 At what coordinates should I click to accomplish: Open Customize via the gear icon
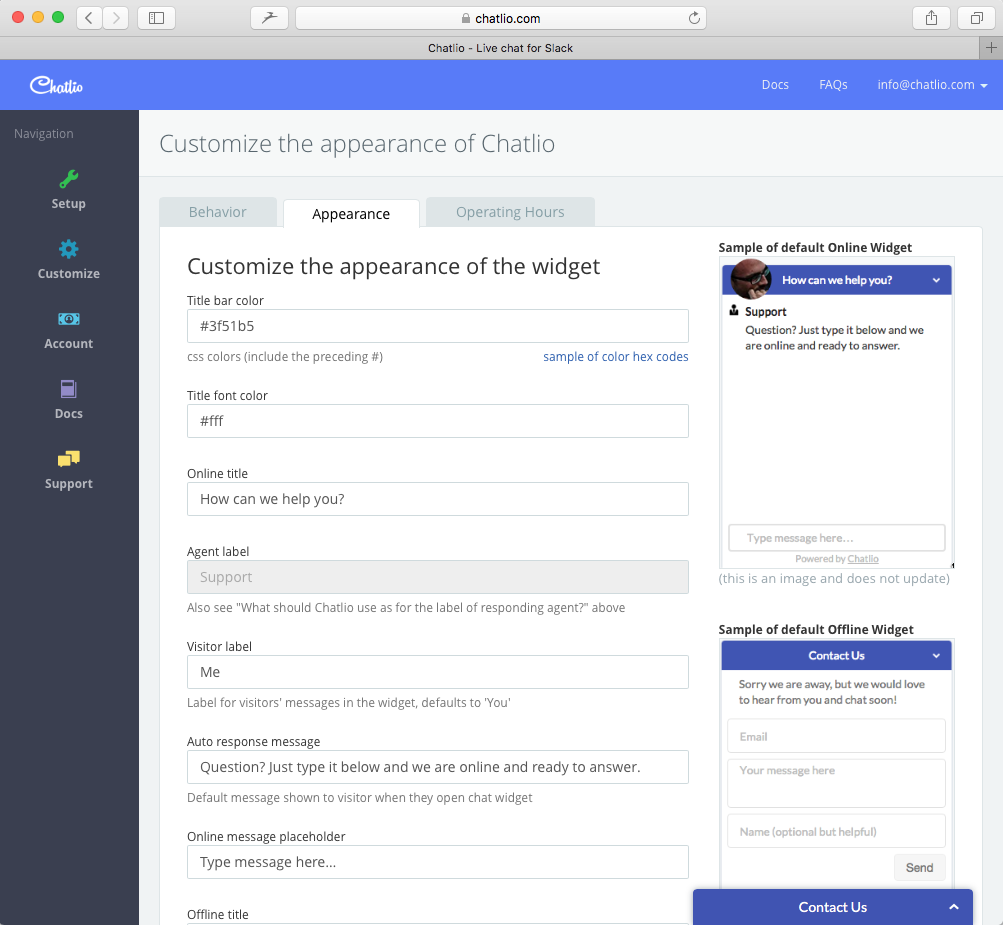pos(68,248)
